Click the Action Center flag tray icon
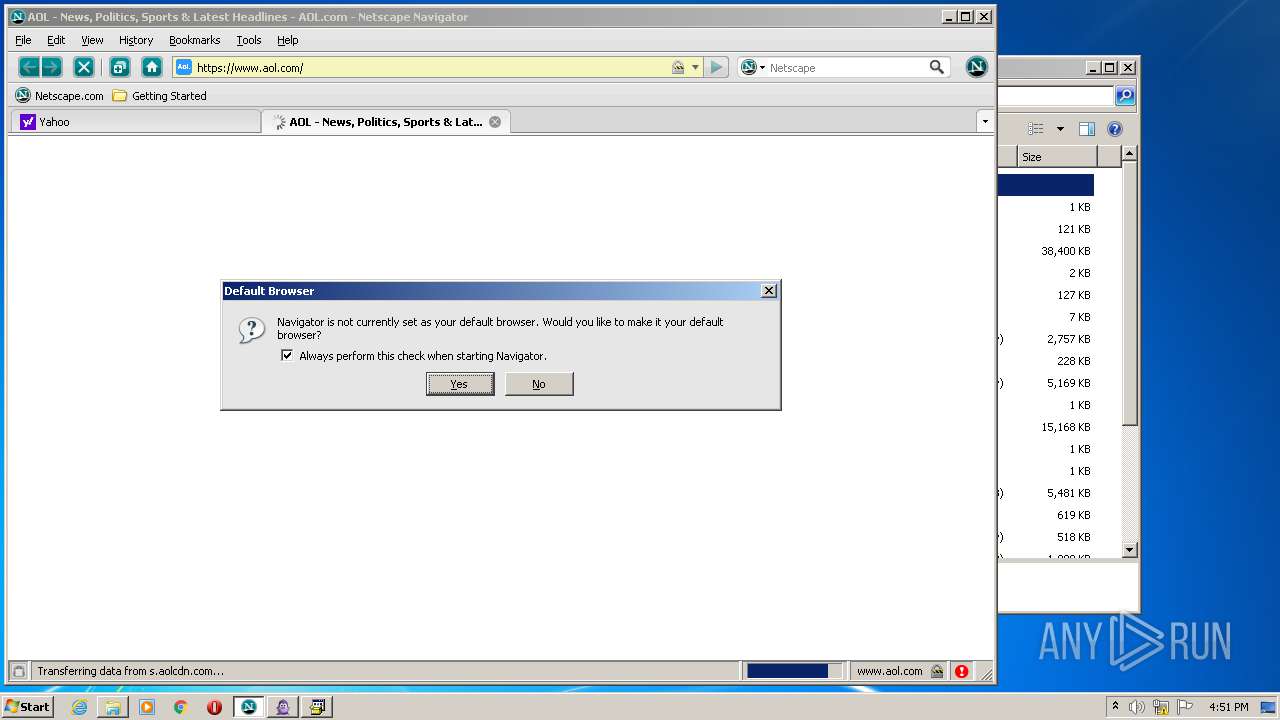The width and height of the screenshot is (1280, 720). (1185, 707)
